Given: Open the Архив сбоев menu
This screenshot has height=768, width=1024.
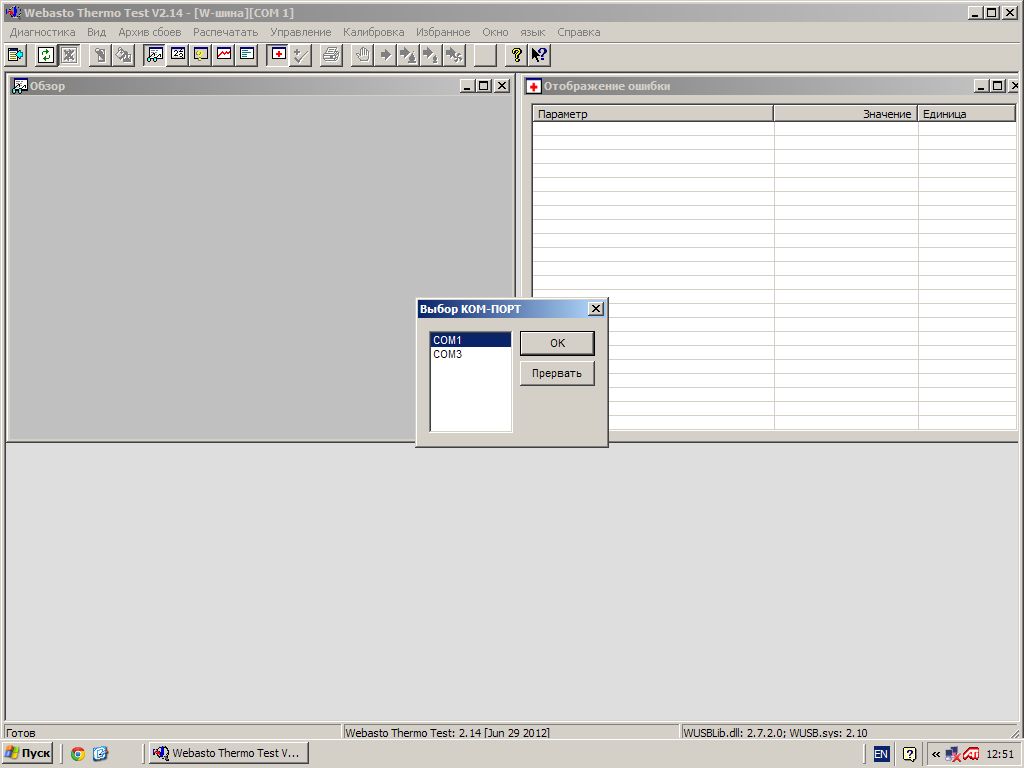Looking at the screenshot, I should (150, 32).
